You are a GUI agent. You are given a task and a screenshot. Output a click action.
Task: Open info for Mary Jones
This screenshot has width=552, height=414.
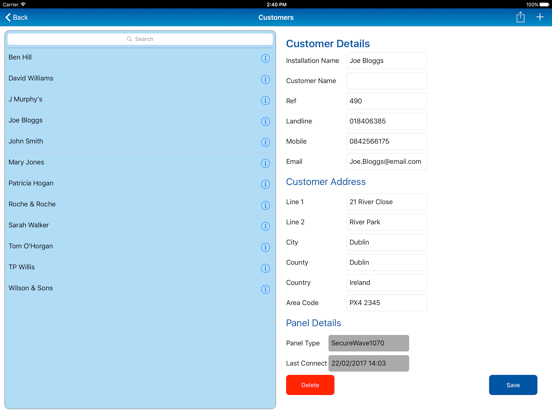tap(265, 163)
